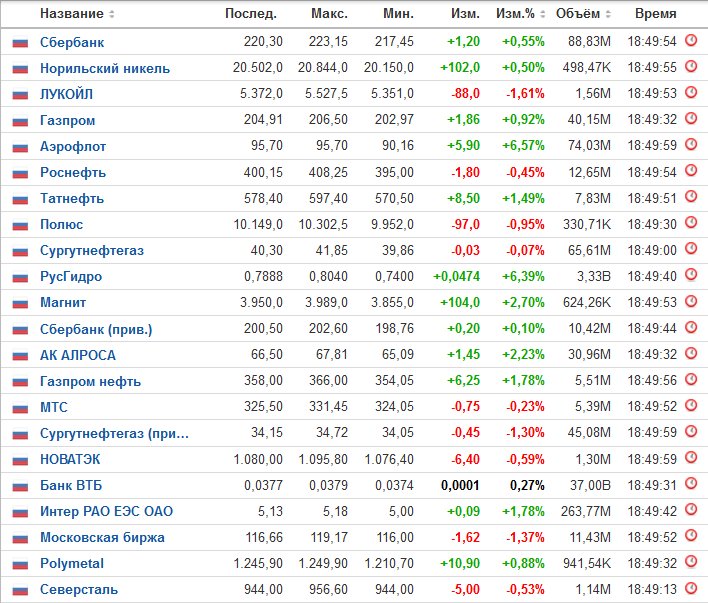The width and height of the screenshot is (708, 603).
Task: Click the clock icon in the Татнефть row
Action: [691, 196]
